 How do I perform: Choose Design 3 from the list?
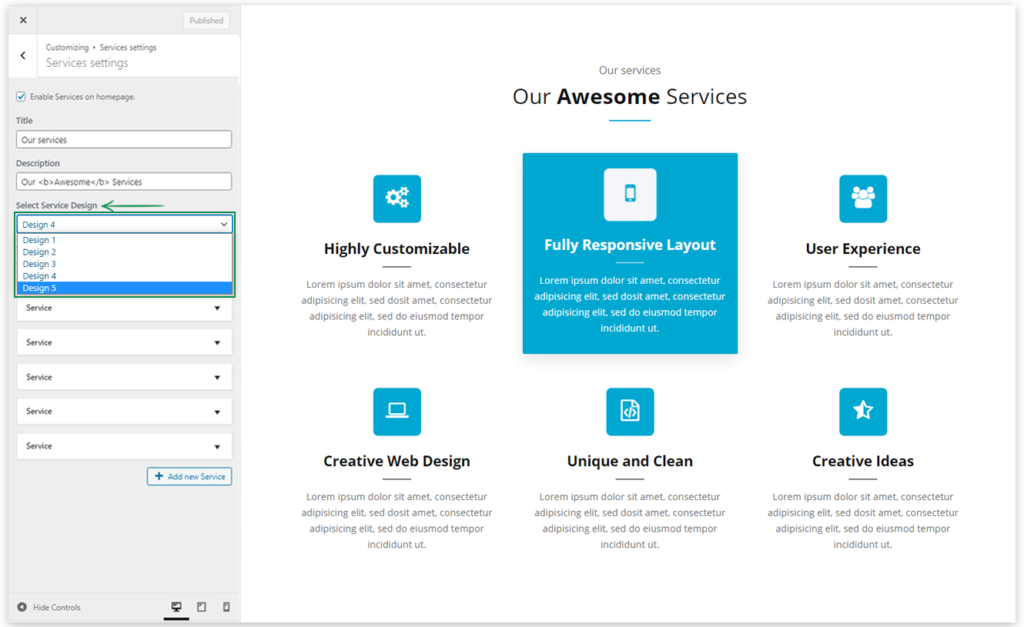point(124,264)
